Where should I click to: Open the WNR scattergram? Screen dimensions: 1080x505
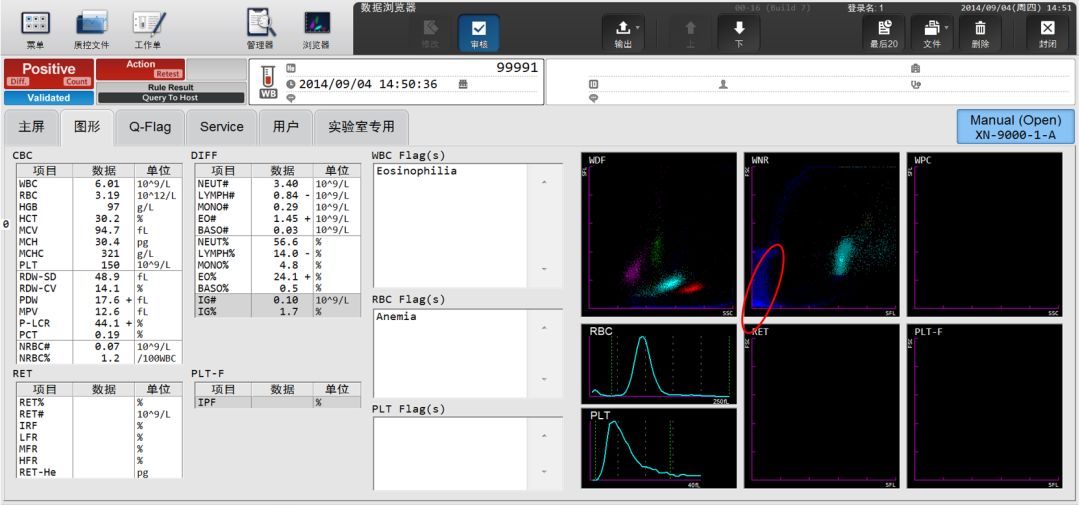click(822, 235)
